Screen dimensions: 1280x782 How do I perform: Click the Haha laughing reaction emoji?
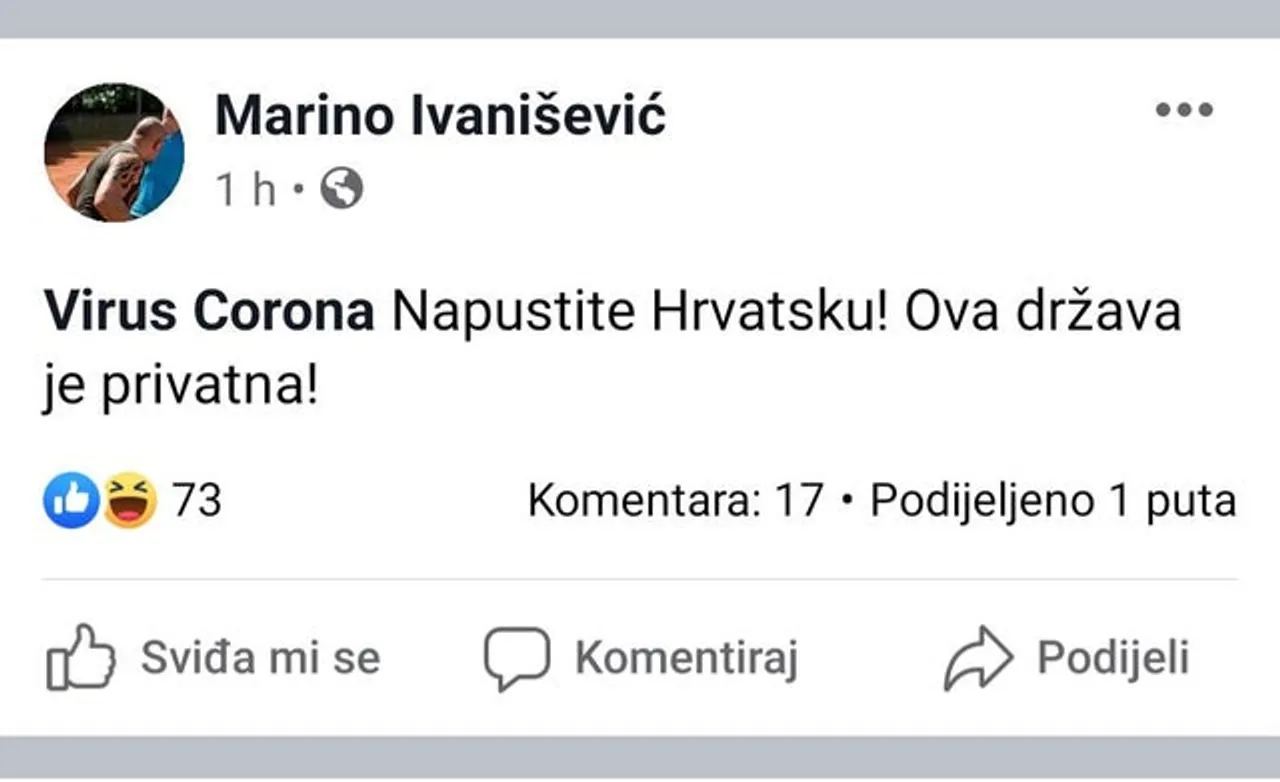click(130, 500)
